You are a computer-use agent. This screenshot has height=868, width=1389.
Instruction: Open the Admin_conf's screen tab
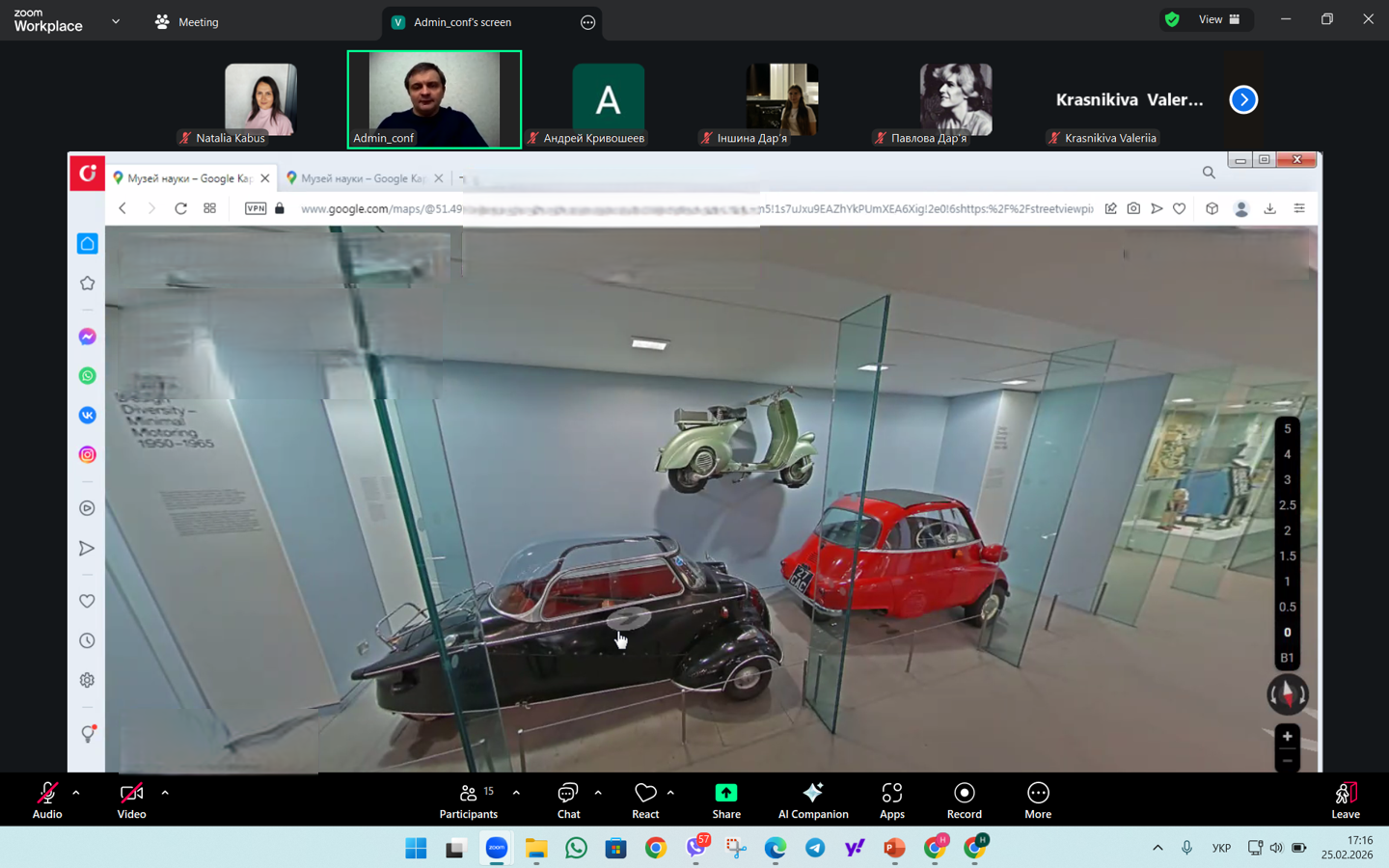pyautogui.click(x=463, y=22)
